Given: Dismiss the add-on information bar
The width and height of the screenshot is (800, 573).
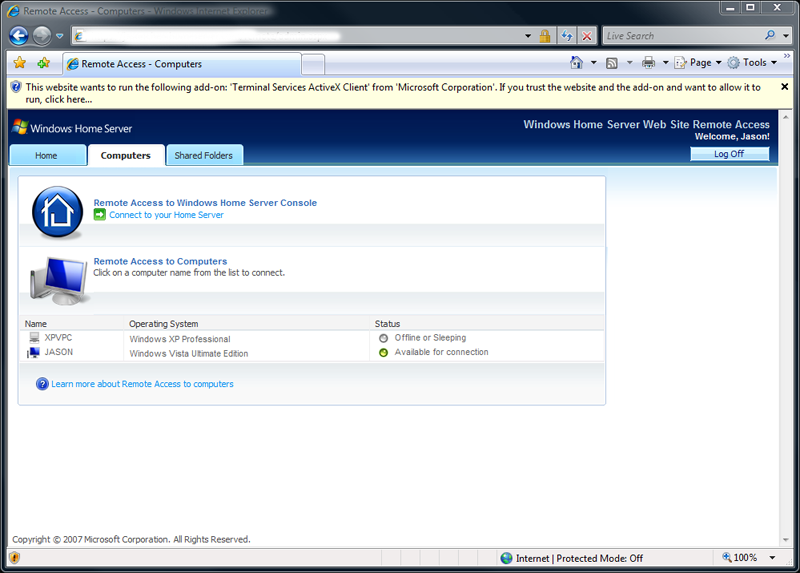Looking at the screenshot, I should coord(785,87).
